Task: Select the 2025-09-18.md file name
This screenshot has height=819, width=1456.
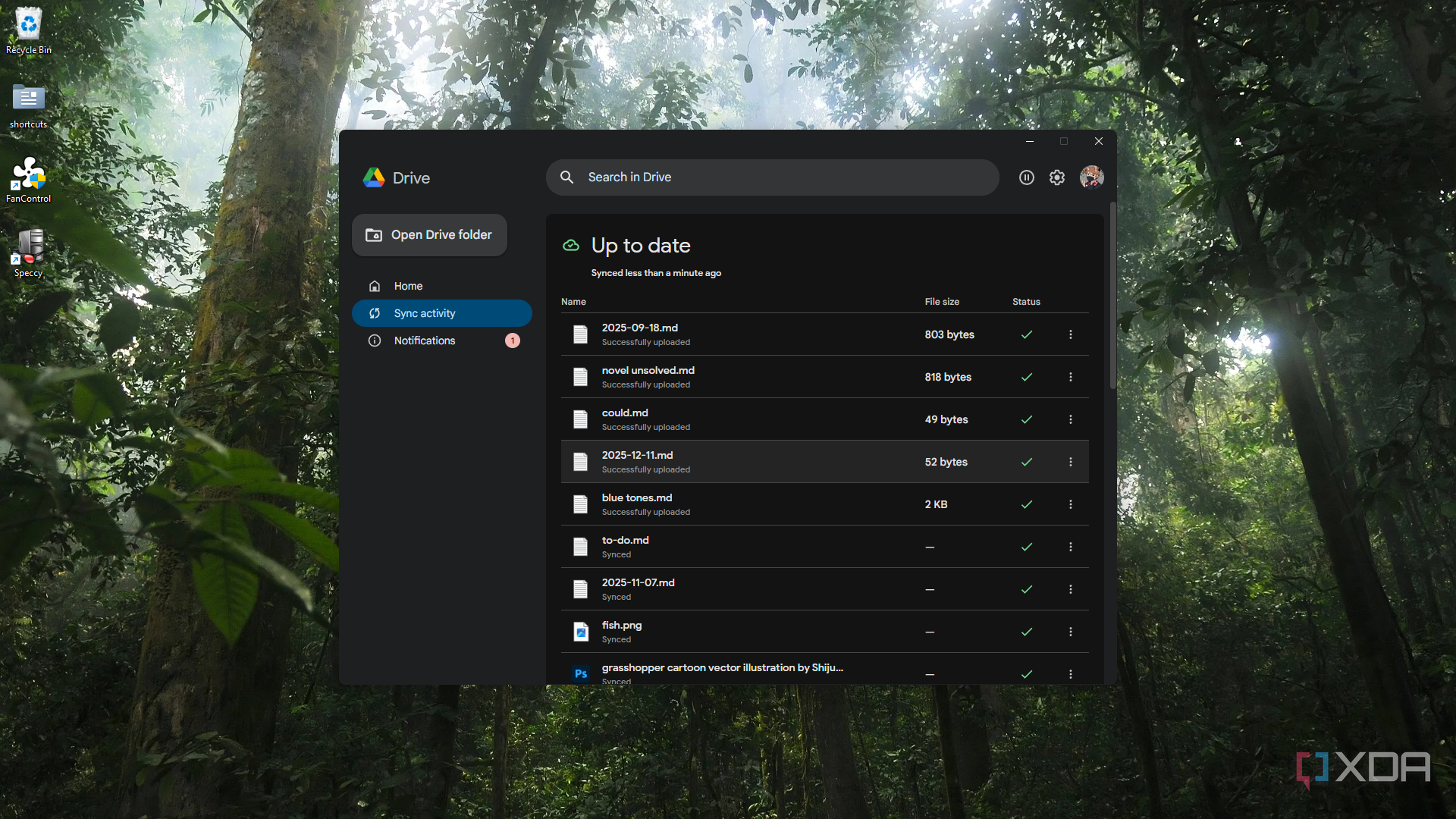Action: tap(639, 328)
